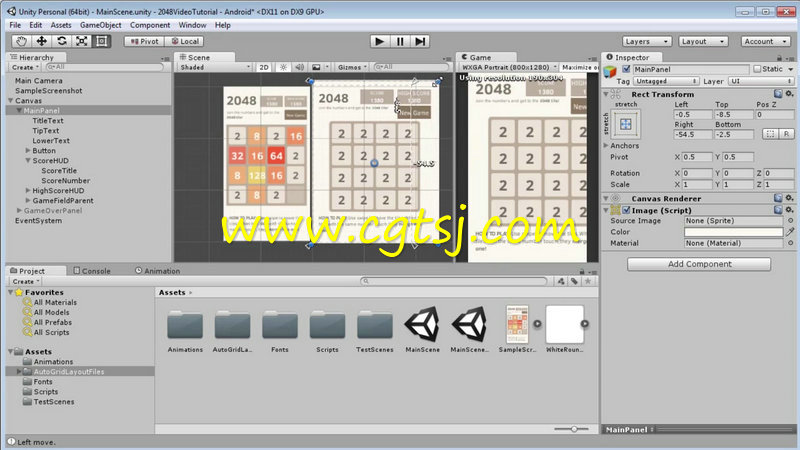Expand the Anchors section
The height and width of the screenshot is (450, 800).
pos(606,145)
